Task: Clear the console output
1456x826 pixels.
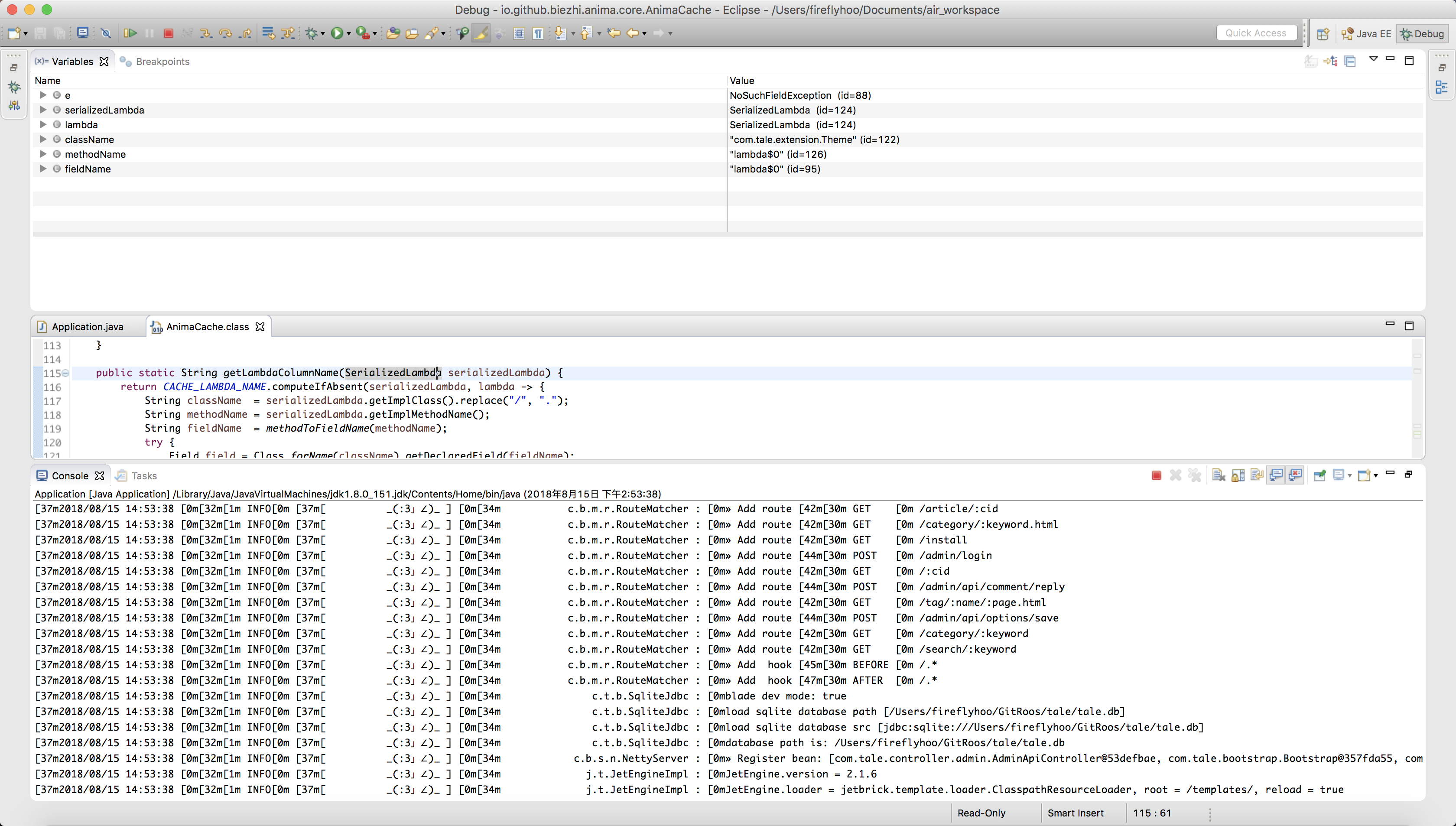Action: pos(1219,475)
